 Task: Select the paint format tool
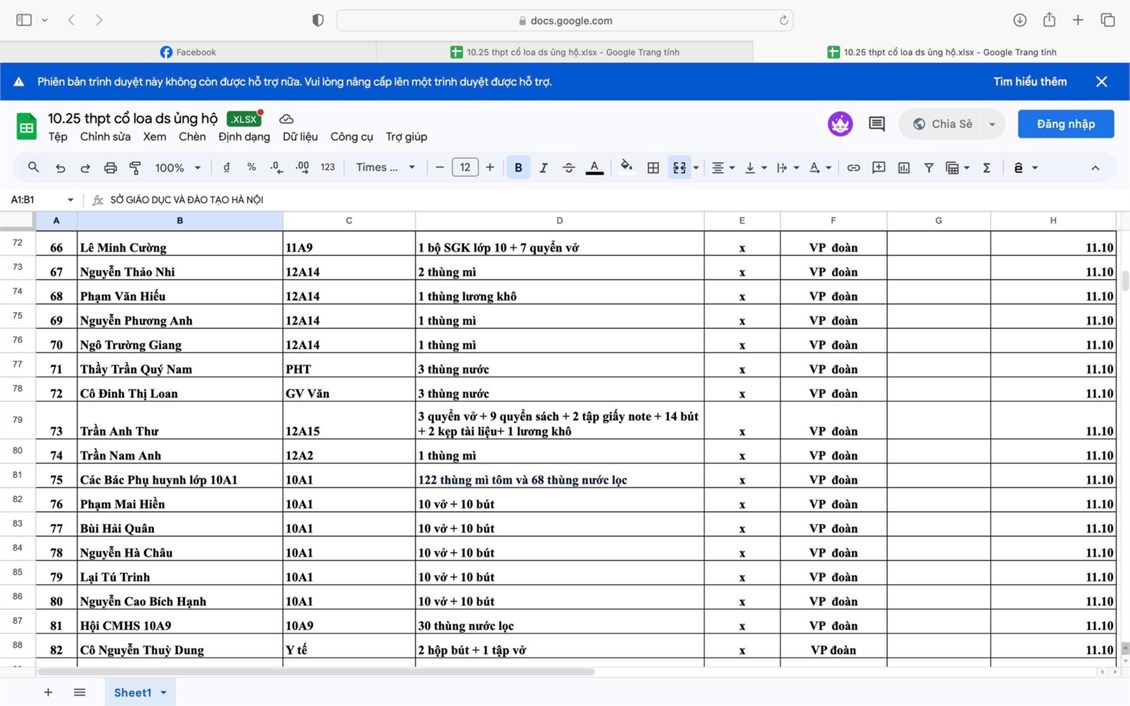(135, 168)
